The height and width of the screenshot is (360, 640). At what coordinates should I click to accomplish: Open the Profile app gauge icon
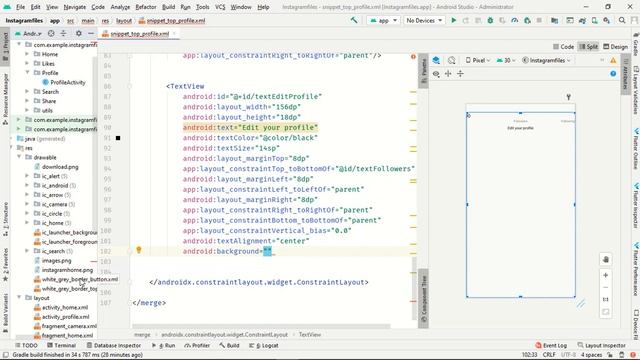(515, 20)
